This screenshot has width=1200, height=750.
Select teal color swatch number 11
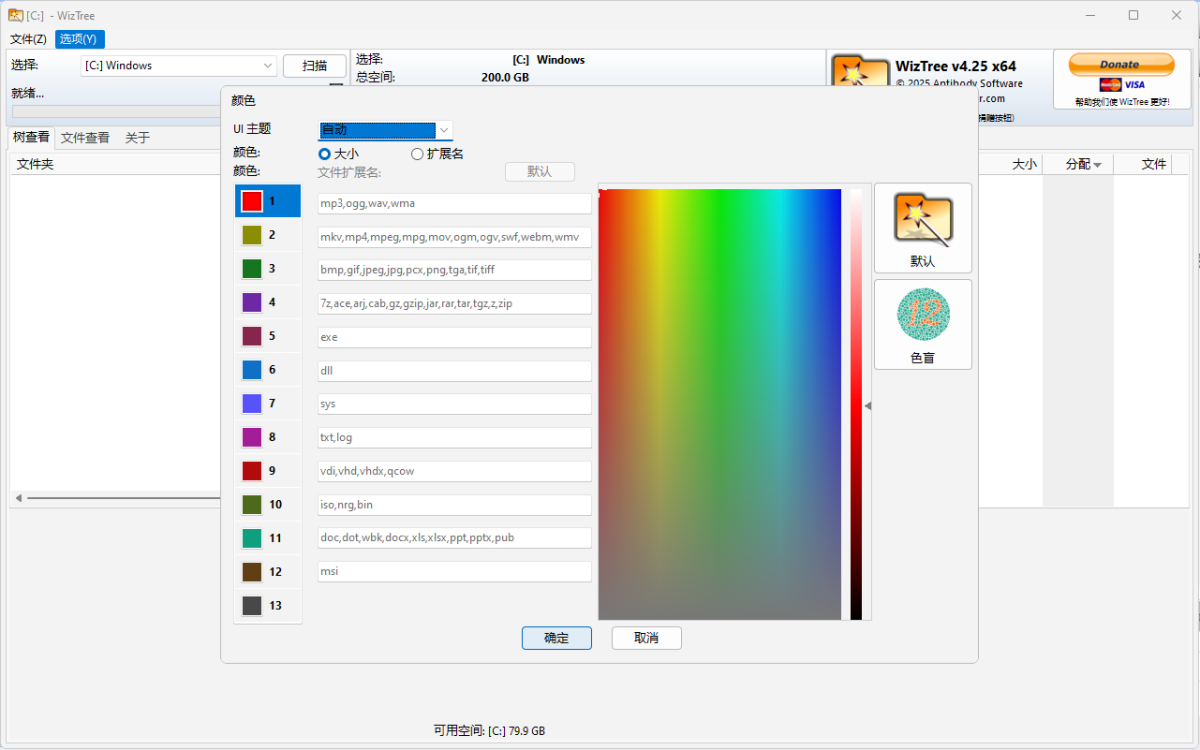(252, 538)
